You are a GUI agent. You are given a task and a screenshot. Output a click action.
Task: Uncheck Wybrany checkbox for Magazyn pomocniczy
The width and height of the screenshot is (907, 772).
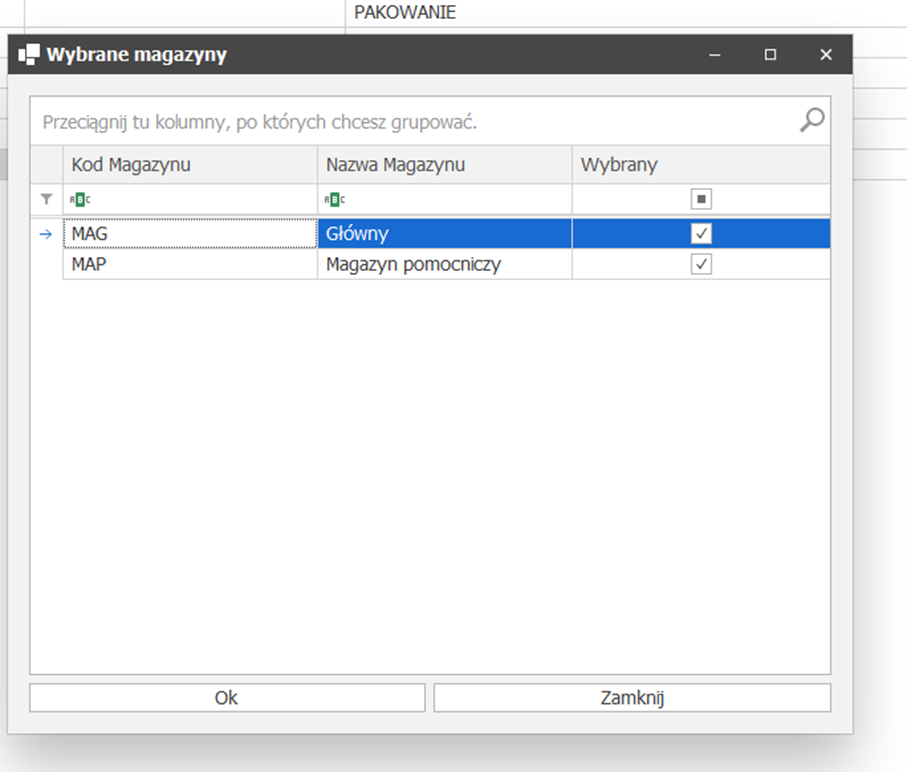pyautogui.click(x=701, y=265)
